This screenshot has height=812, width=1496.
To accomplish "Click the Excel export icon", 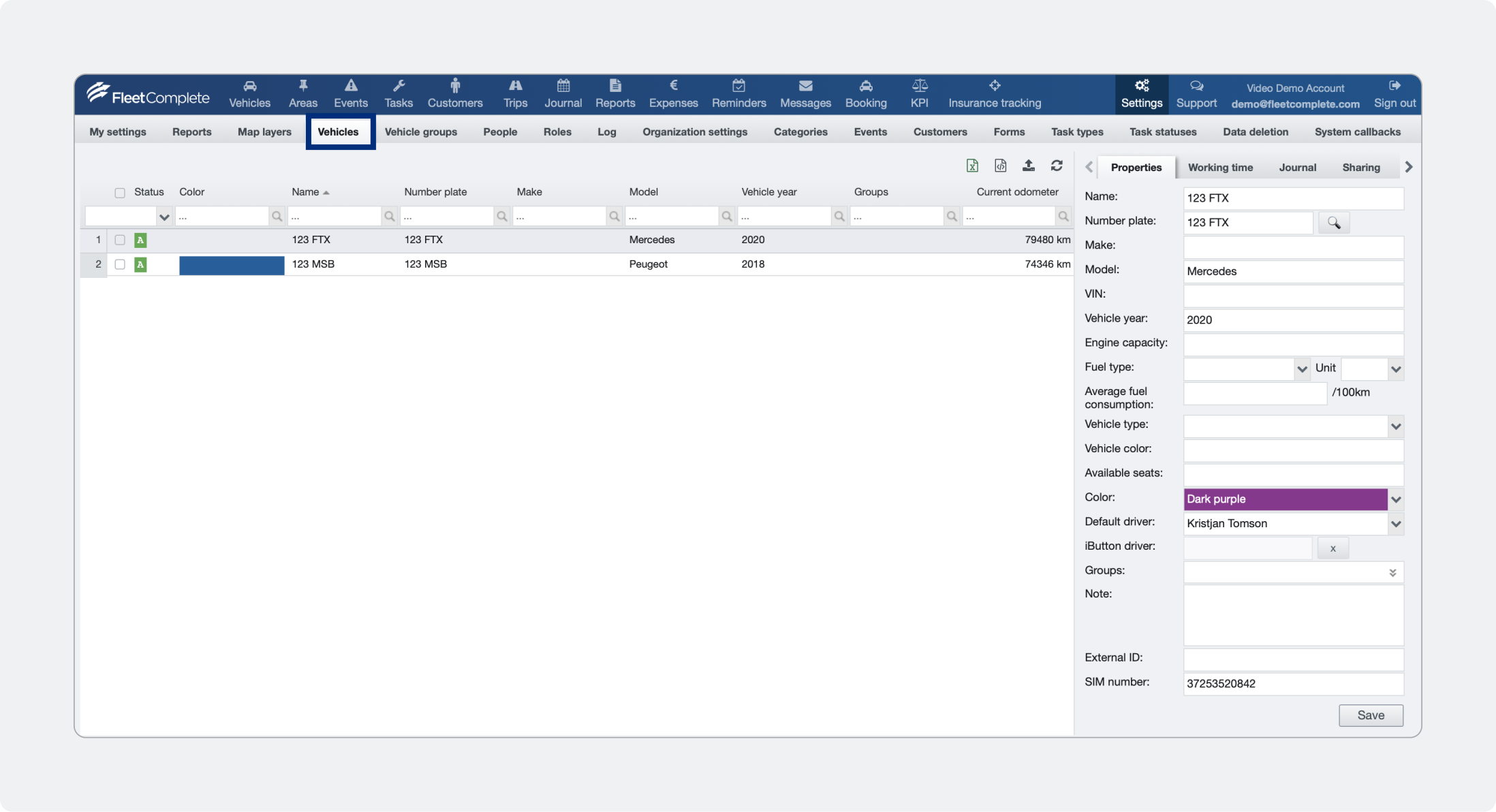I will 972,166.
